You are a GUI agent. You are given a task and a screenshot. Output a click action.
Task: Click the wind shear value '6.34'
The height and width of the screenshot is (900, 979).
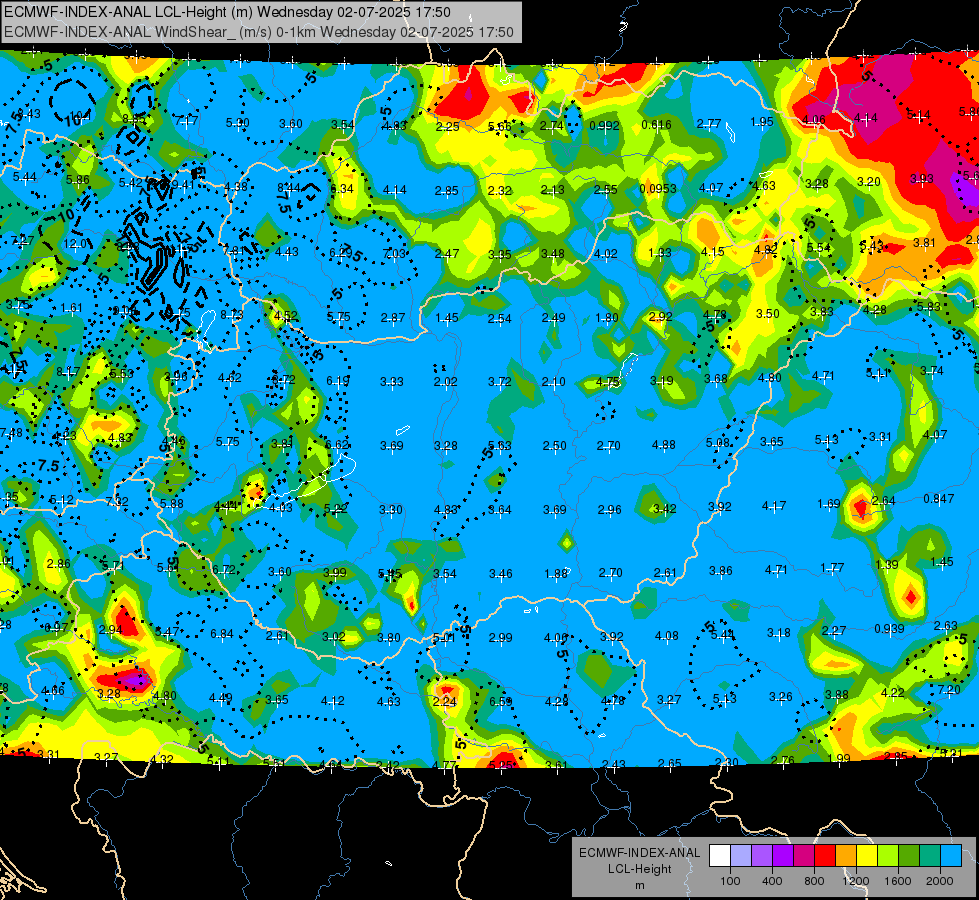coord(342,189)
